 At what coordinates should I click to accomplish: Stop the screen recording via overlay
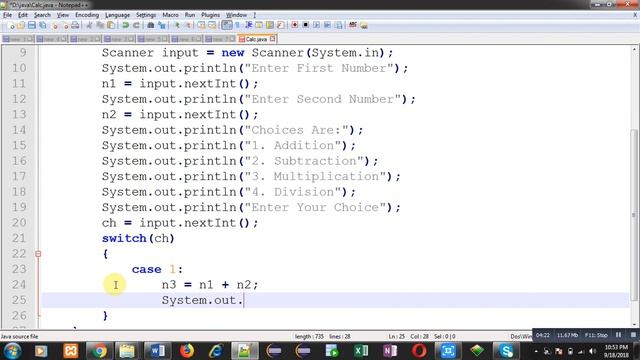[x=633, y=335]
